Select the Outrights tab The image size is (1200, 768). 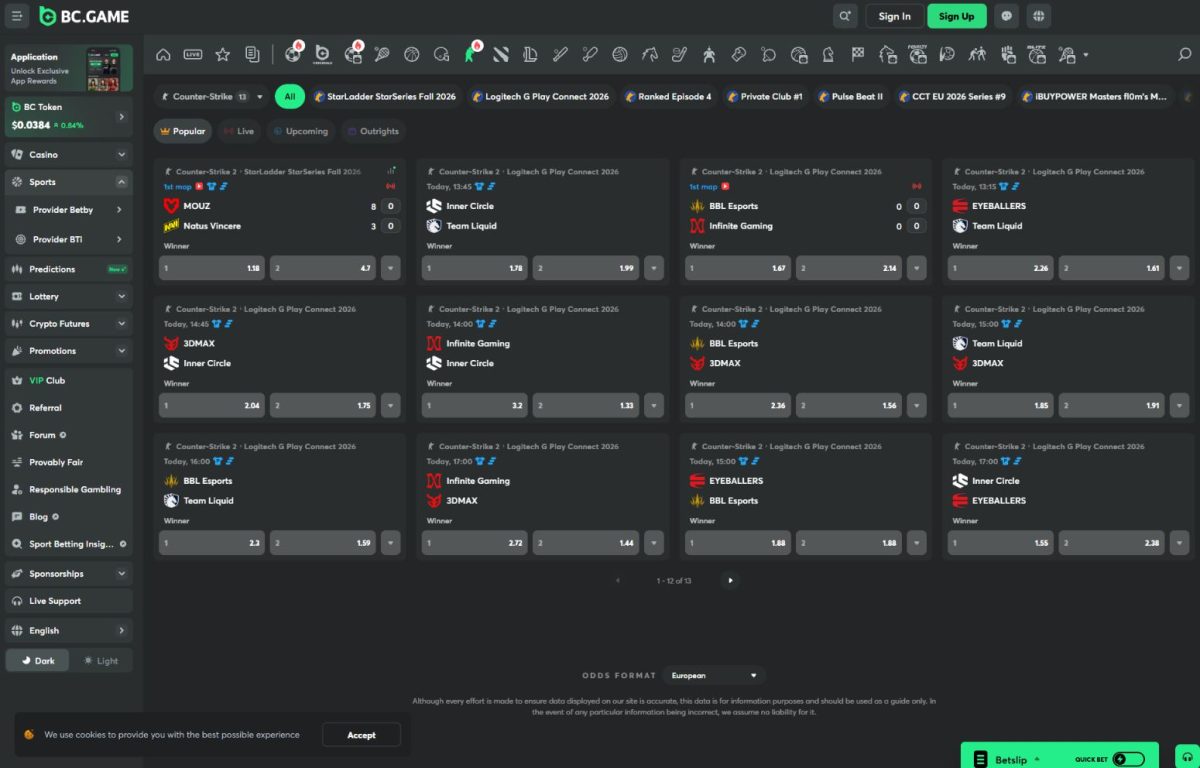pyautogui.click(x=373, y=131)
